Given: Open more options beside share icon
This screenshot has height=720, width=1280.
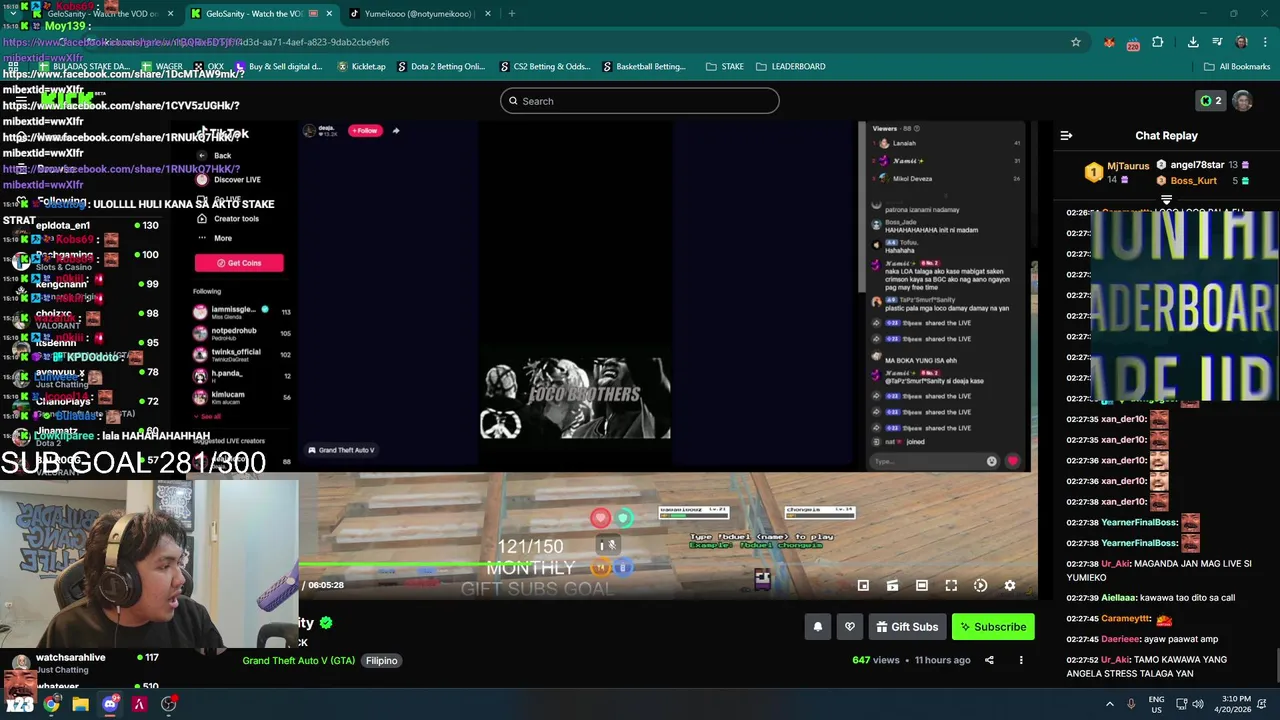Looking at the screenshot, I should pyautogui.click(x=1021, y=660).
